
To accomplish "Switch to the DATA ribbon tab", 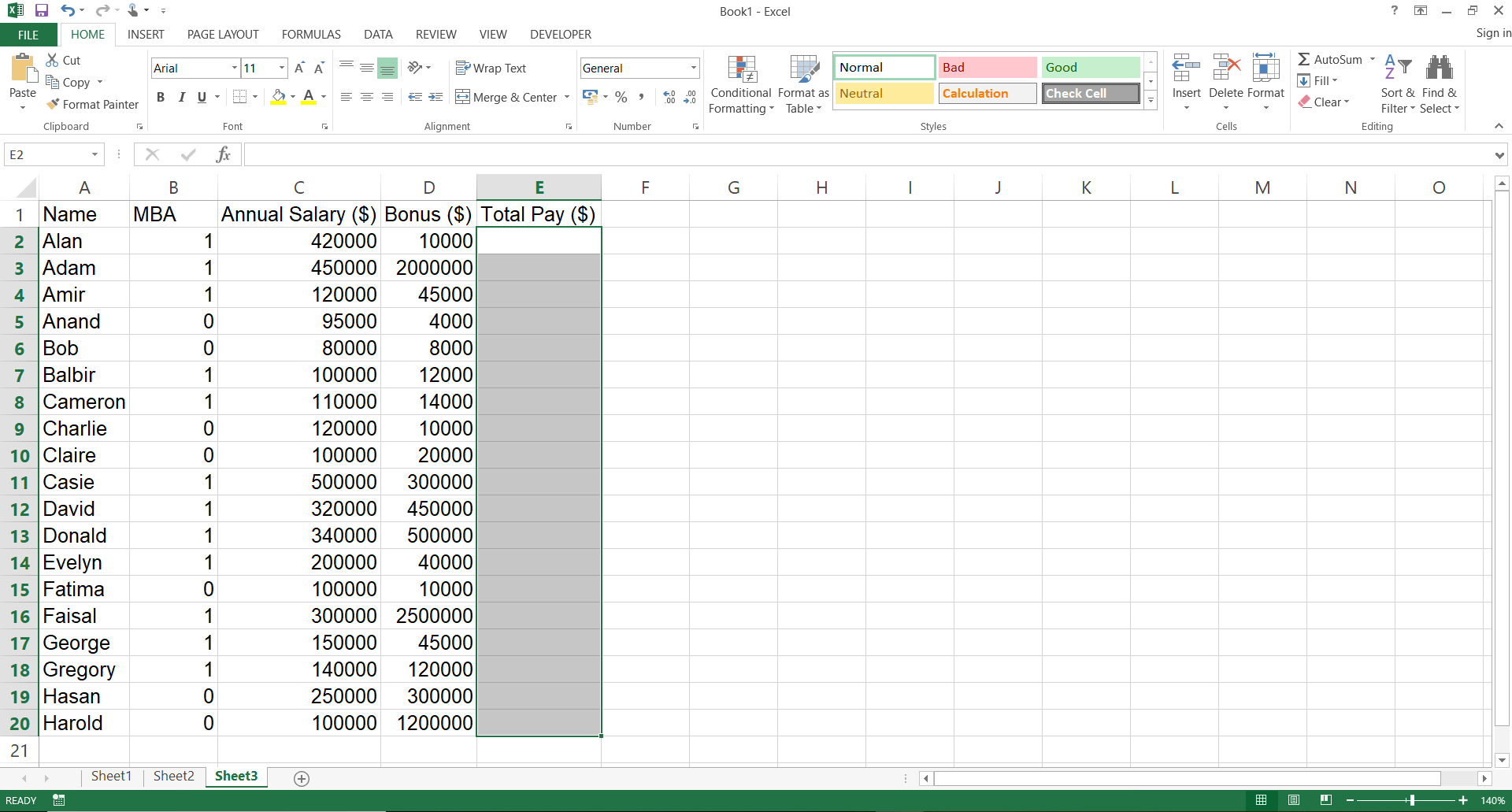I will click(x=378, y=35).
